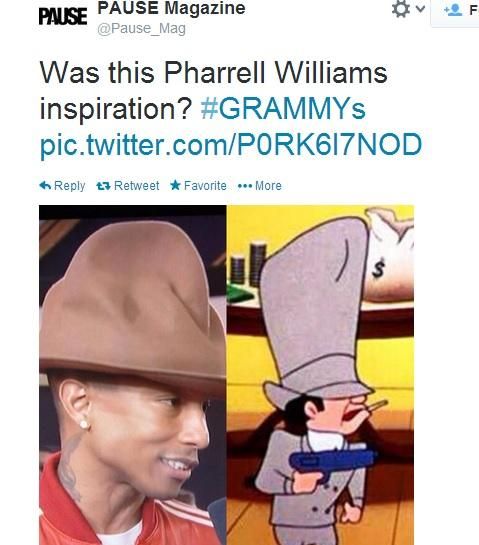Click the Favorite star icon

176,185
